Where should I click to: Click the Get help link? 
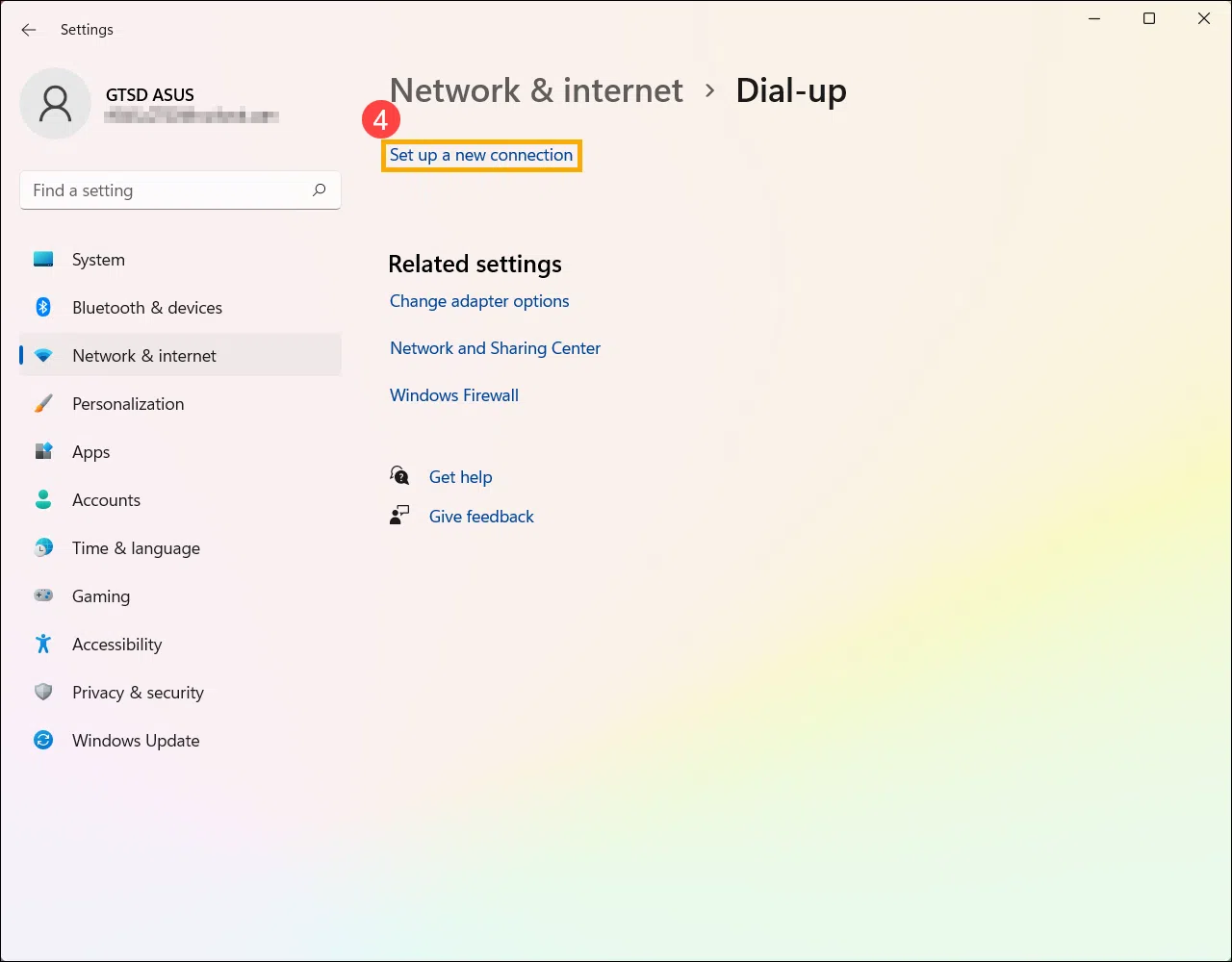pyautogui.click(x=460, y=477)
